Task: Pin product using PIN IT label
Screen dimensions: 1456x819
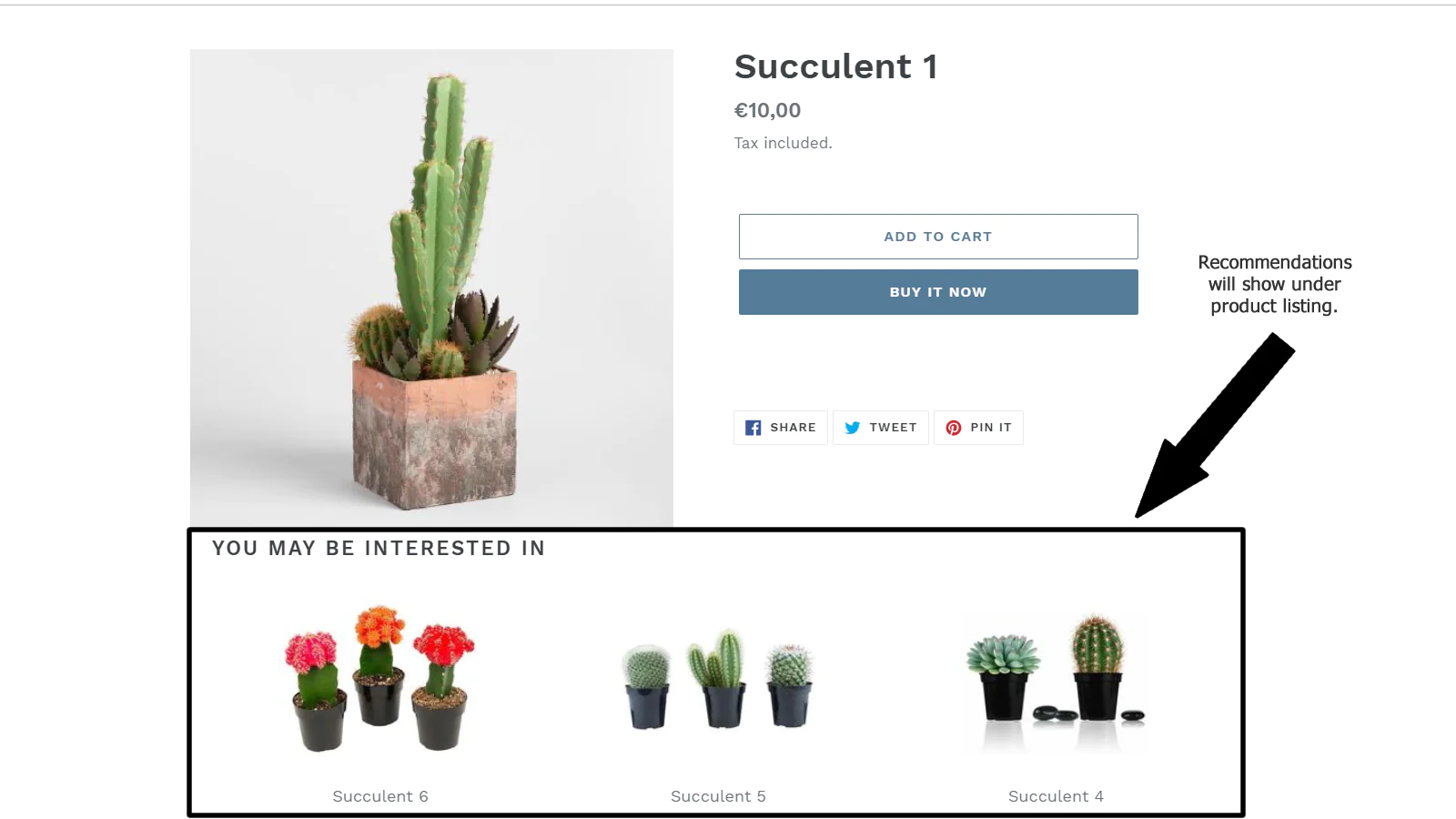Action: click(991, 428)
